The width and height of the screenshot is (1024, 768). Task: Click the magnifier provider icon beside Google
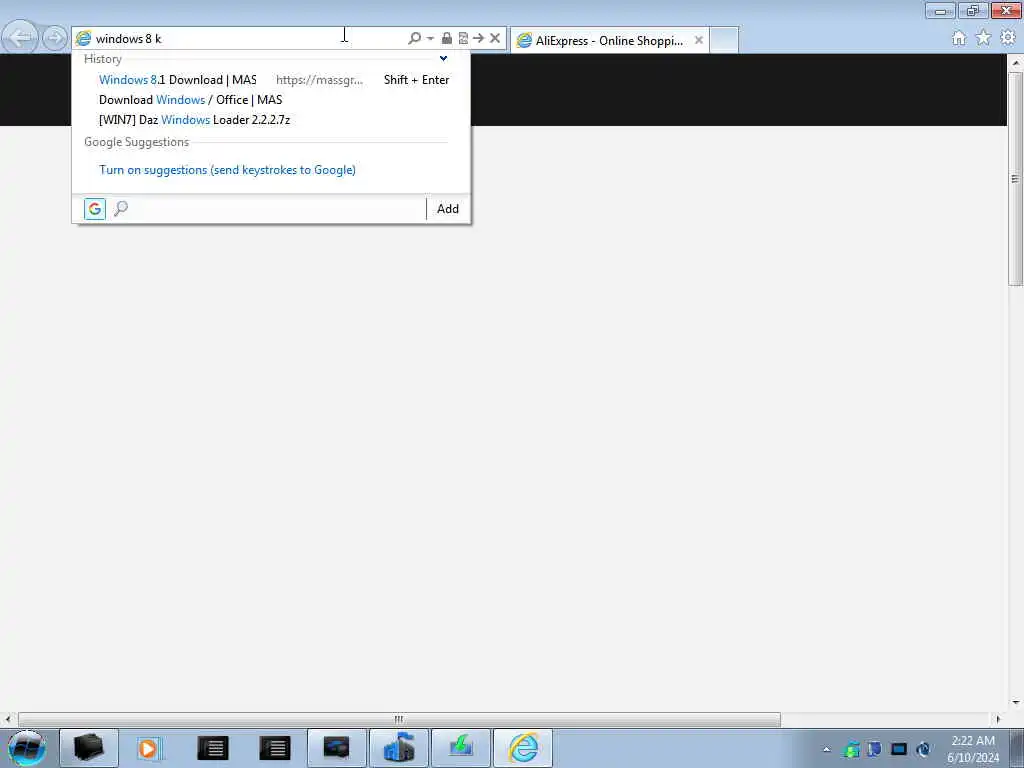click(121, 209)
